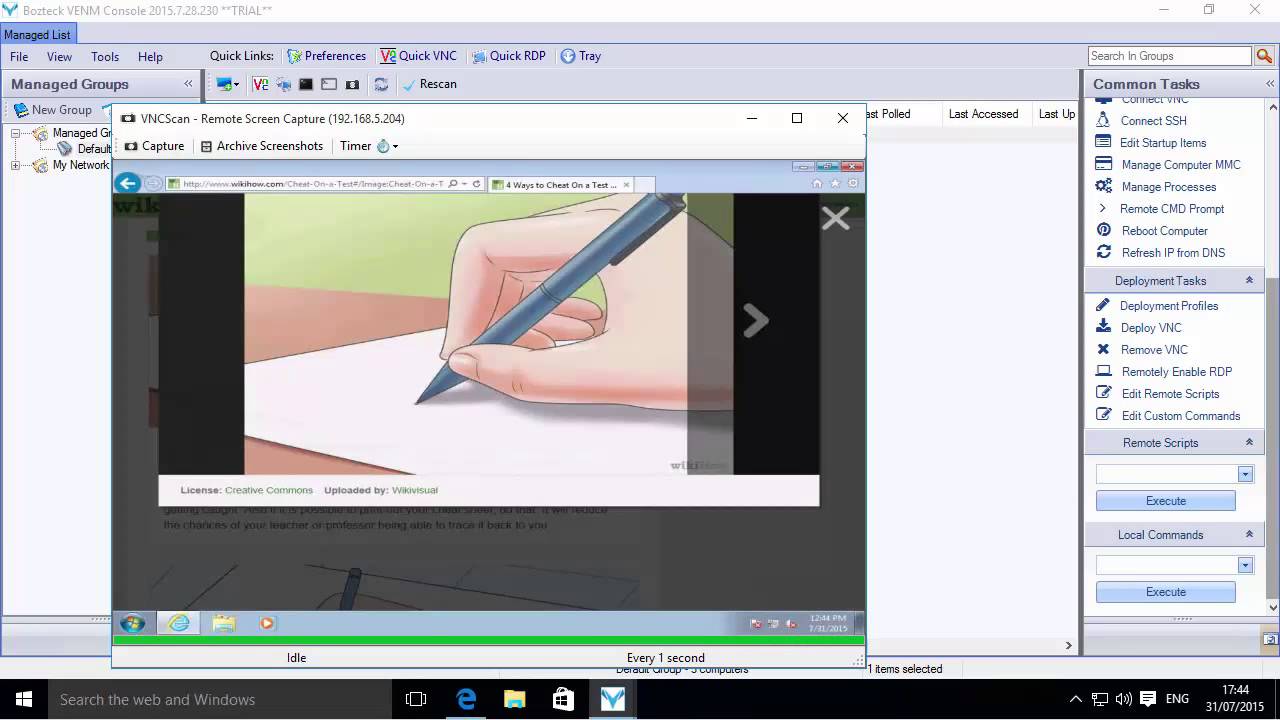This screenshot has height=720, width=1280.
Task: Open File Explorer from the Windows taskbar
Action: (x=514, y=699)
